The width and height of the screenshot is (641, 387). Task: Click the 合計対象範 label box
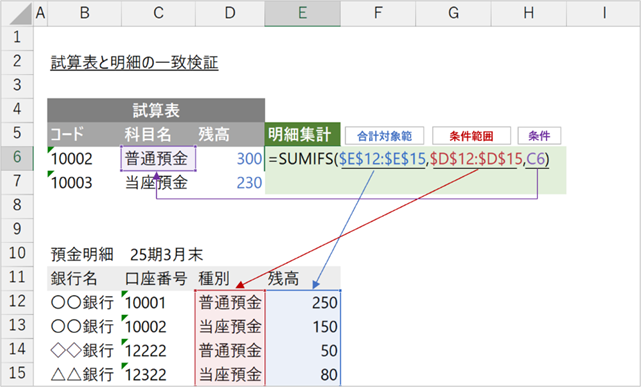384,136
